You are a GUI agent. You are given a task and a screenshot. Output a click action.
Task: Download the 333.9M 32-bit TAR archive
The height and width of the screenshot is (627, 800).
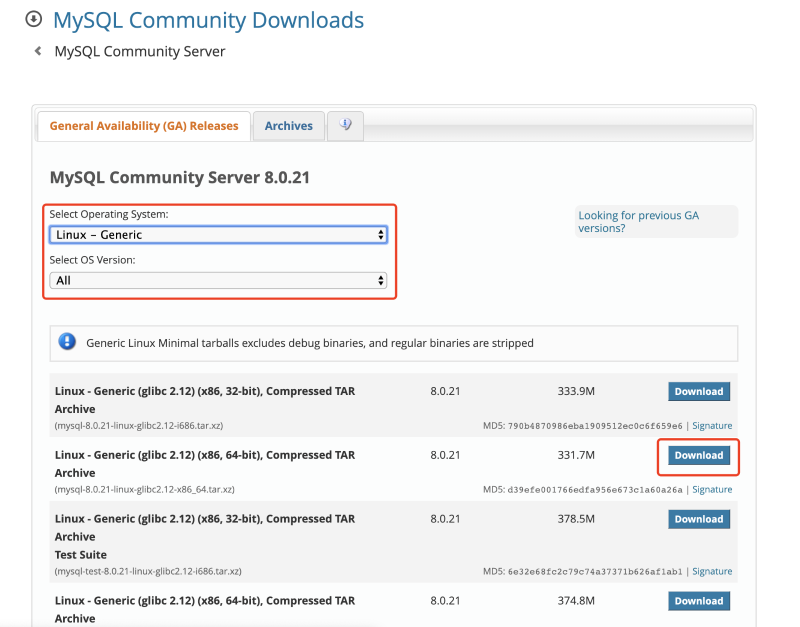coord(699,391)
